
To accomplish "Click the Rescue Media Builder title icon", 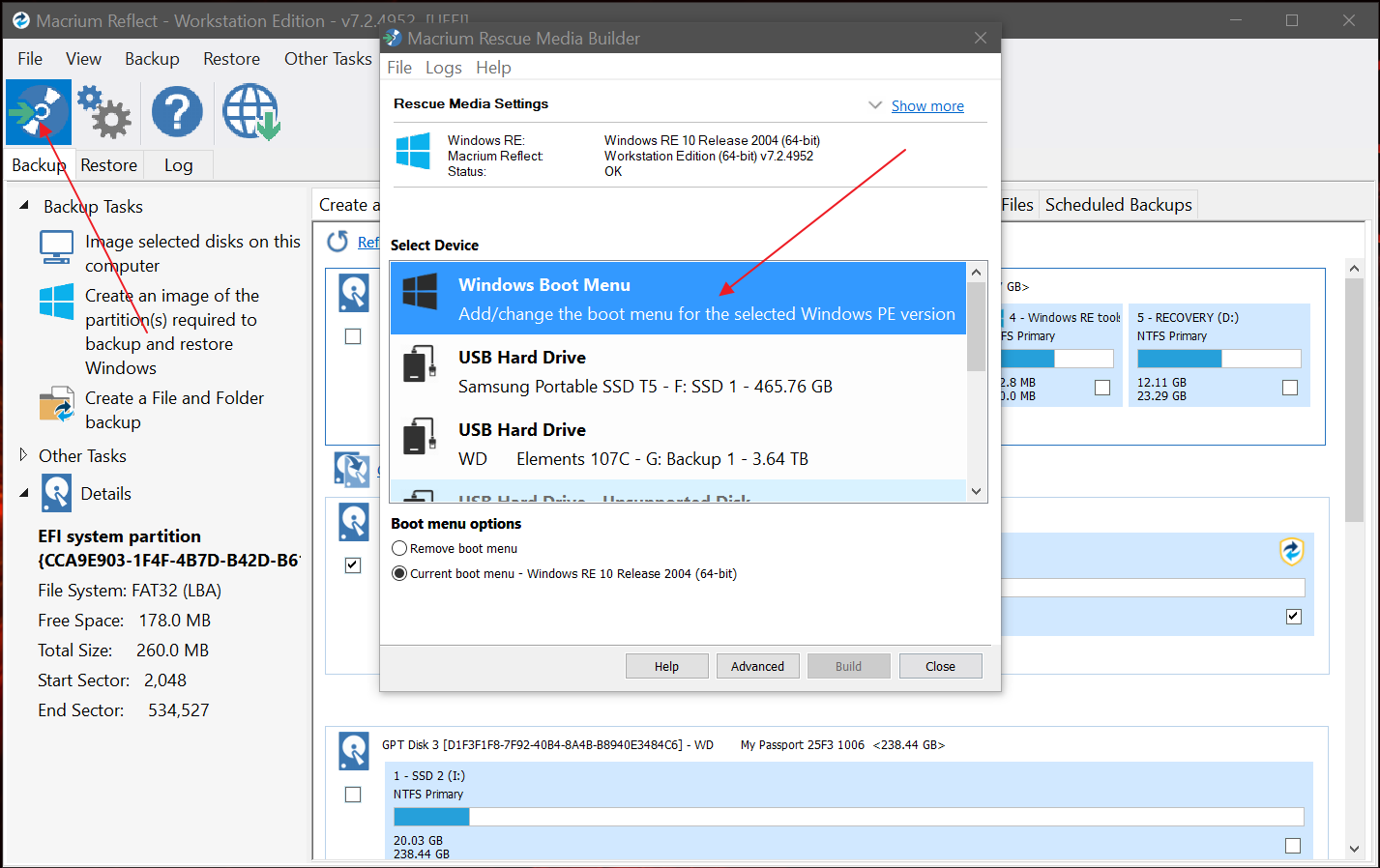I will coord(393,38).
